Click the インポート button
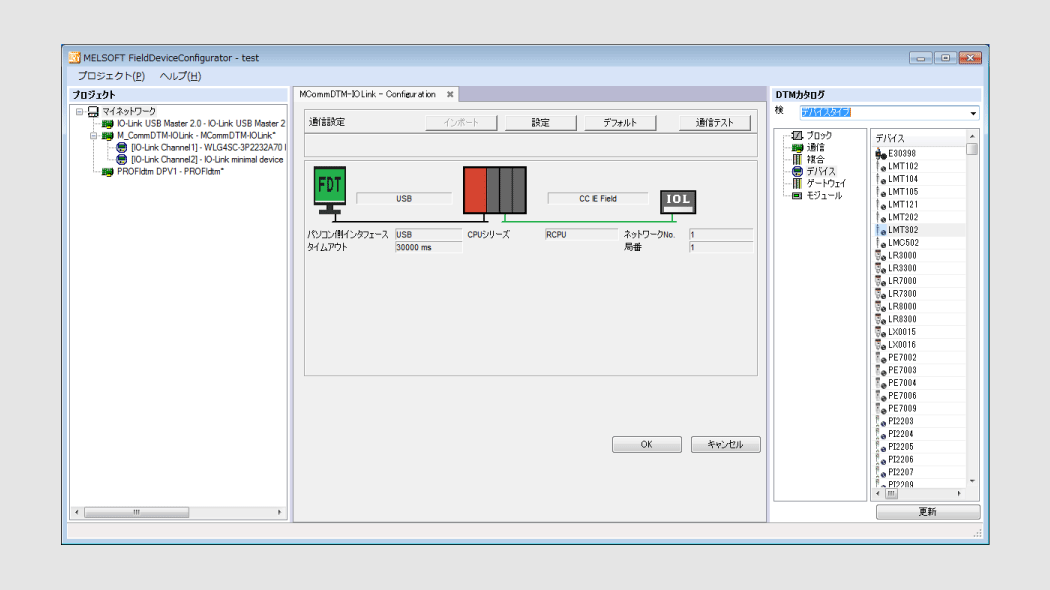1050x590 pixels. [461, 123]
